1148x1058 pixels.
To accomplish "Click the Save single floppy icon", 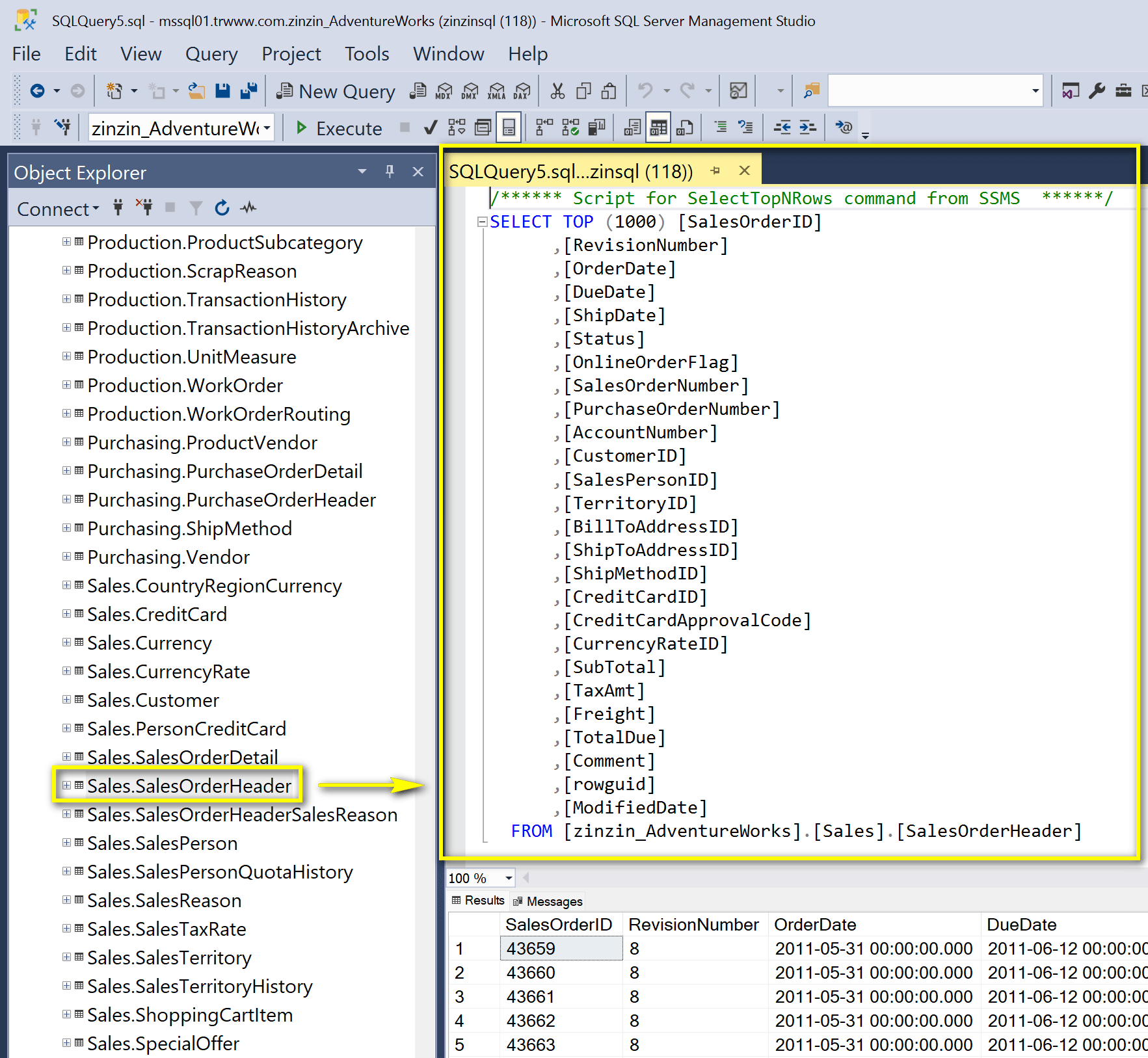I will [x=222, y=90].
